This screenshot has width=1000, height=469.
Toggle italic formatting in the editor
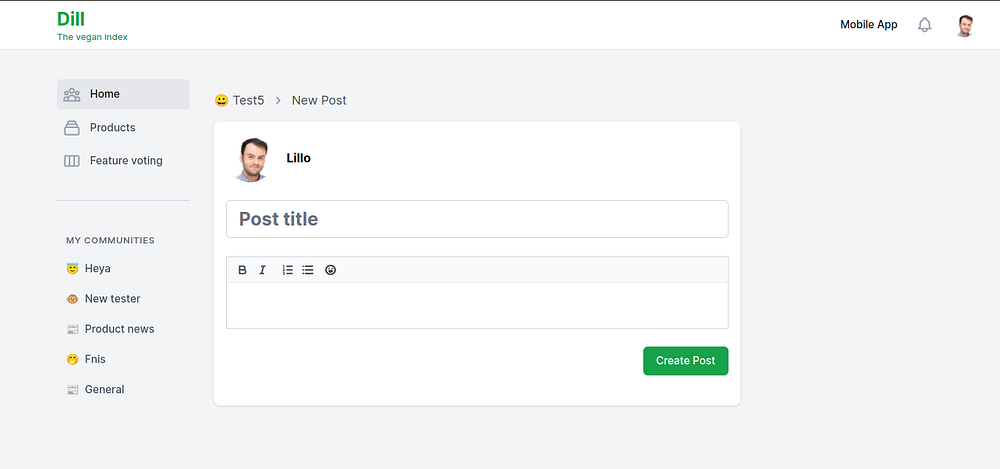tap(263, 270)
